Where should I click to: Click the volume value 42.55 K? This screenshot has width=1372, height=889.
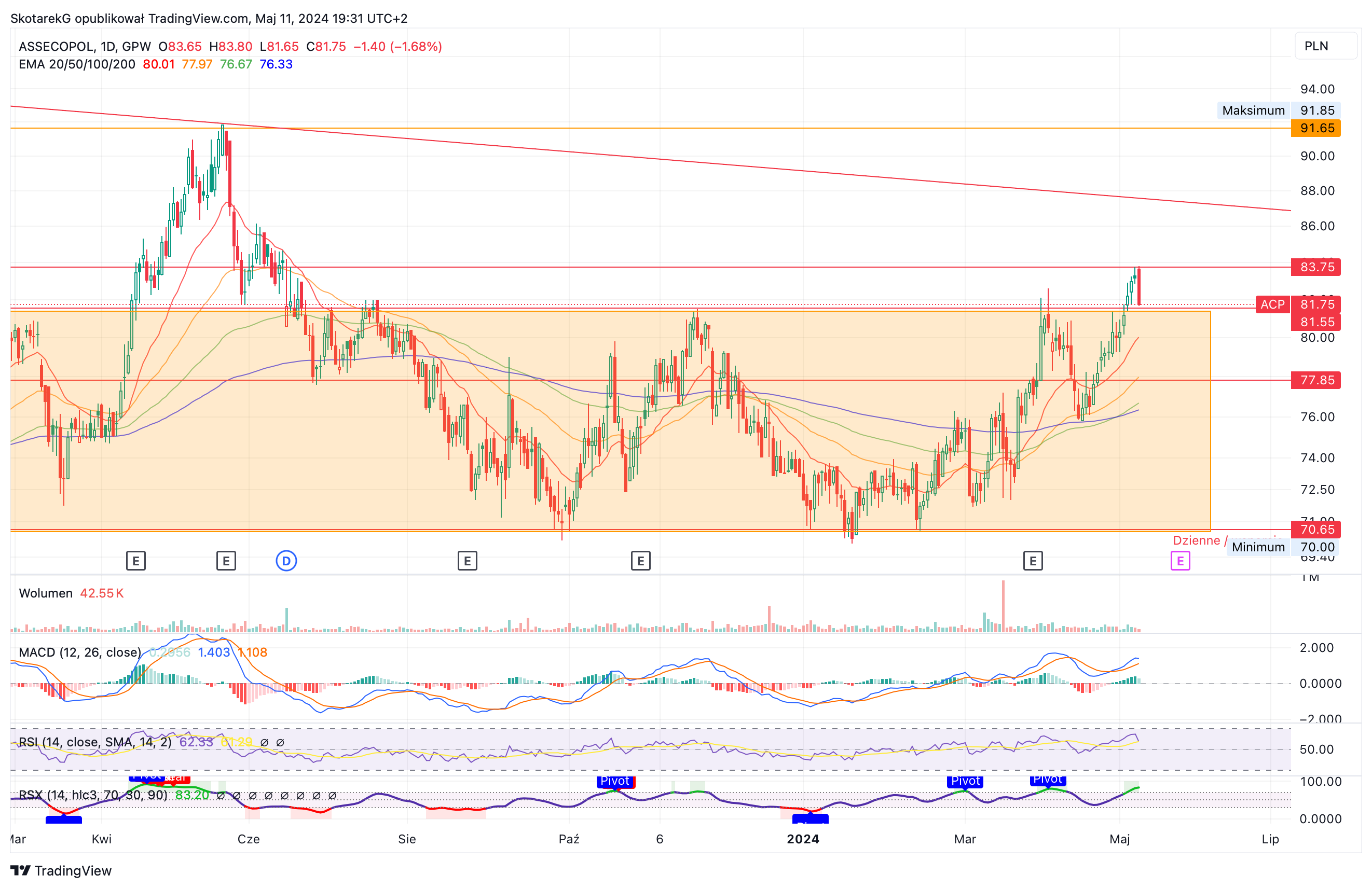[x=102, y=593]
